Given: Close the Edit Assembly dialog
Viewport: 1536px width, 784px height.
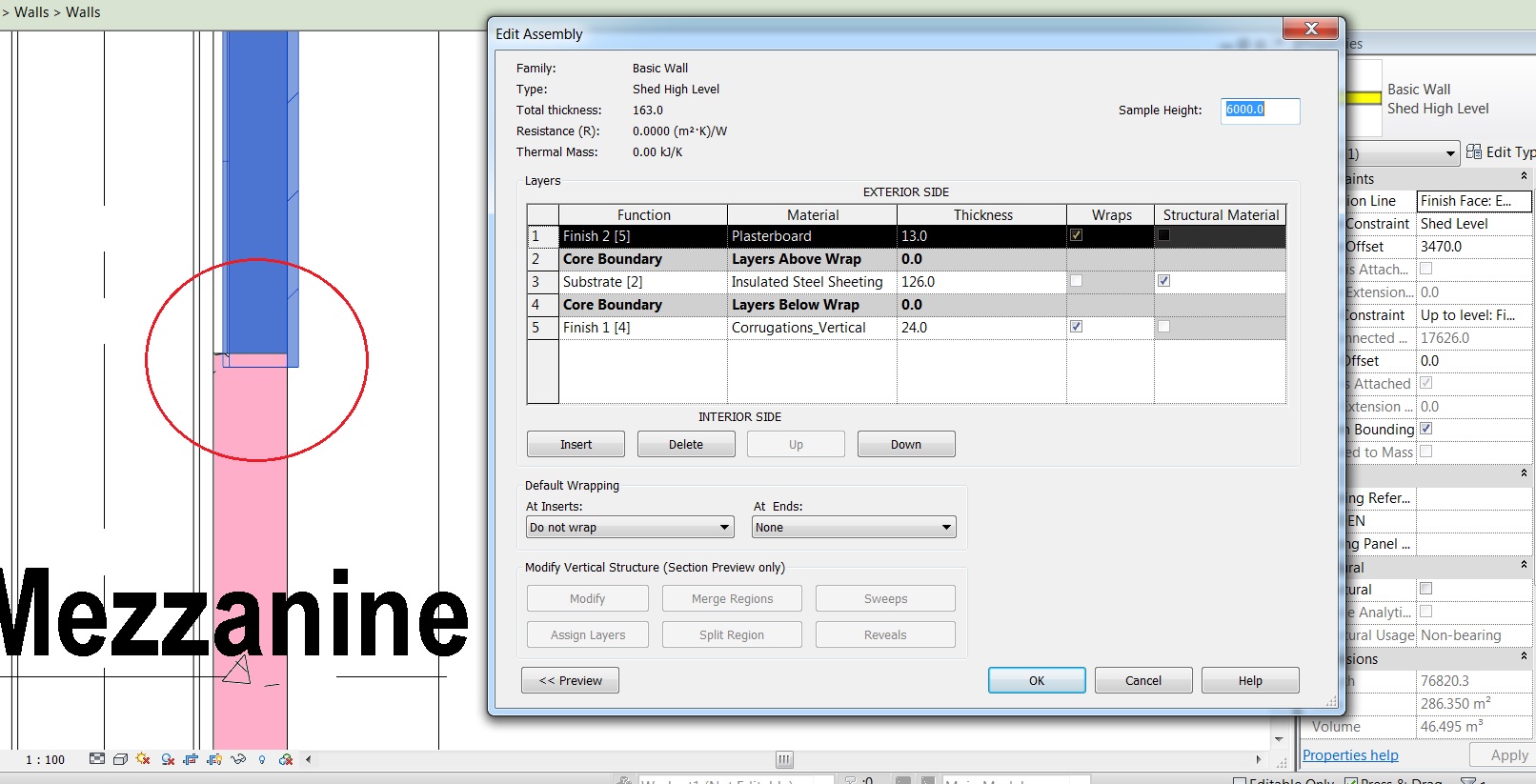Looking at the screenshot, I should [x=1310, y=29].
